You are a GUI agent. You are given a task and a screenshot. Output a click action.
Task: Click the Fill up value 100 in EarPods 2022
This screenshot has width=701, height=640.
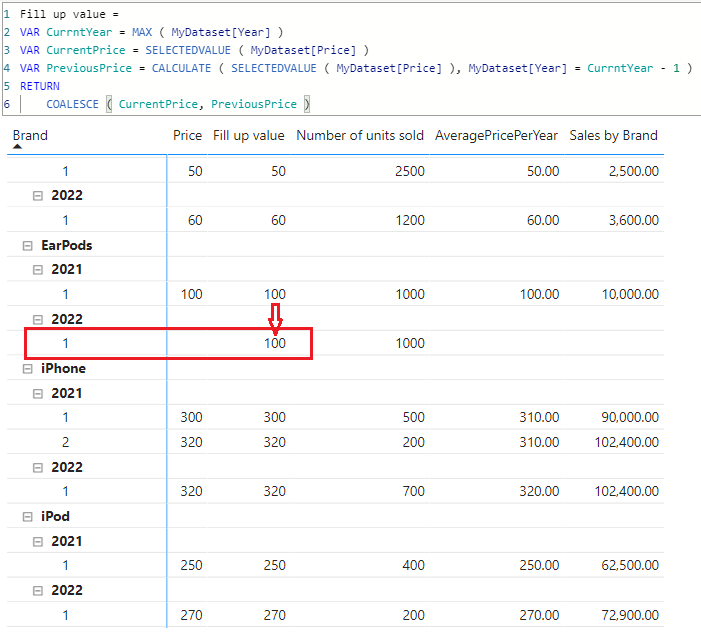(x=274, y=343)
